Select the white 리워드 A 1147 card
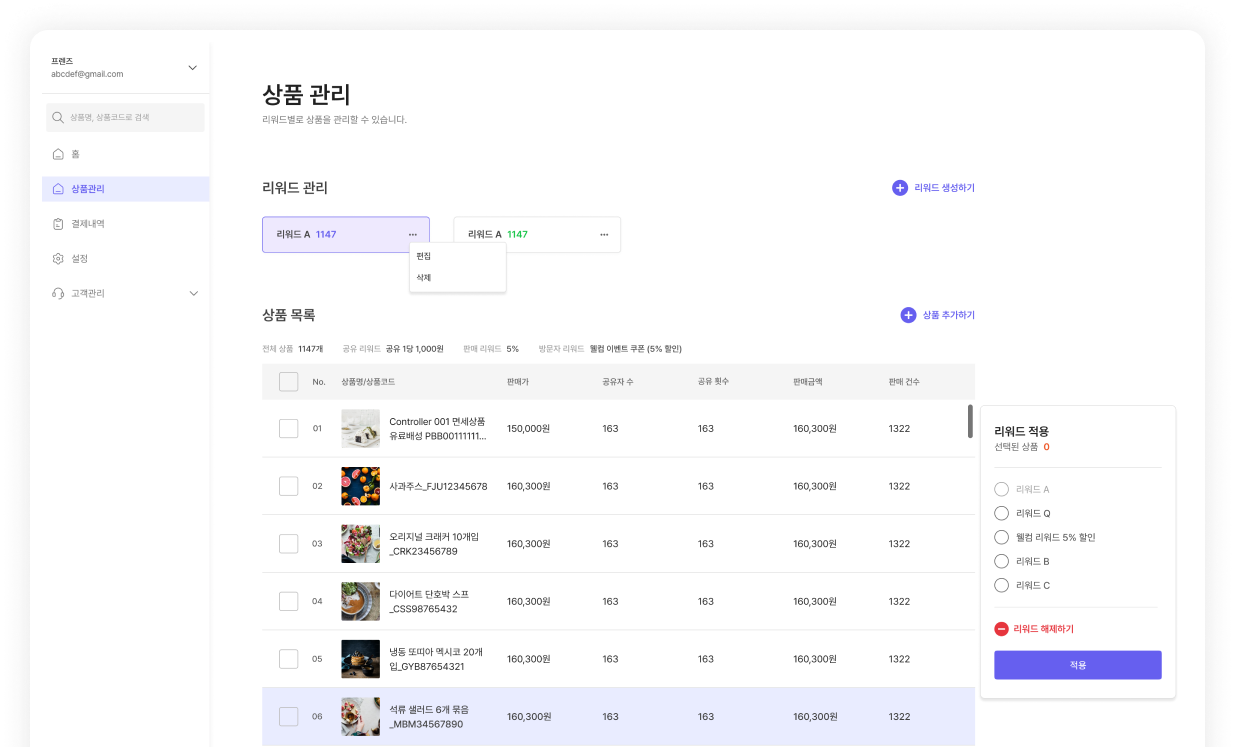 [x=537, y=235]
